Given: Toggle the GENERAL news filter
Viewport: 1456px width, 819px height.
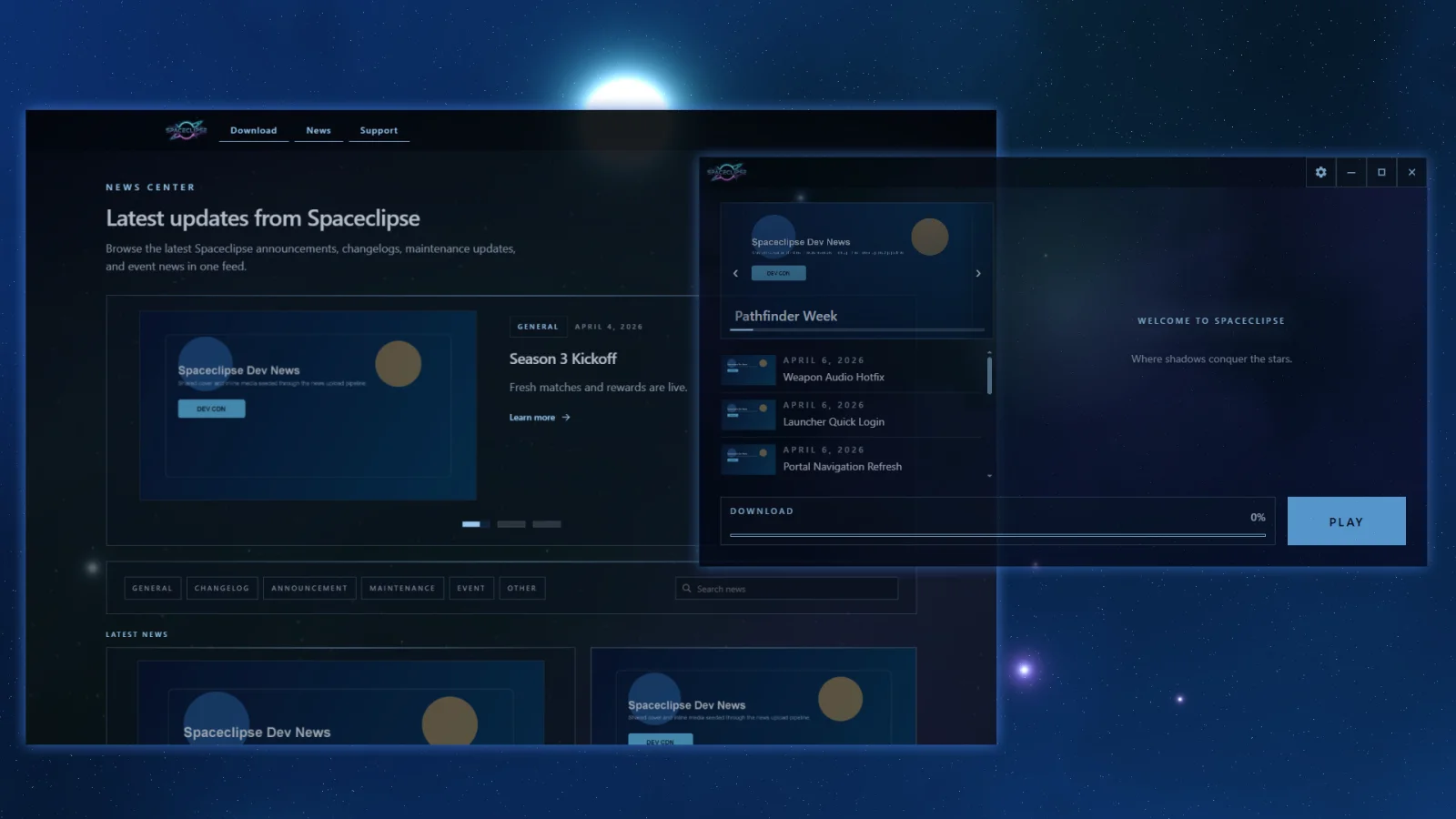Looking at the screenshot, I should [152, 588].
